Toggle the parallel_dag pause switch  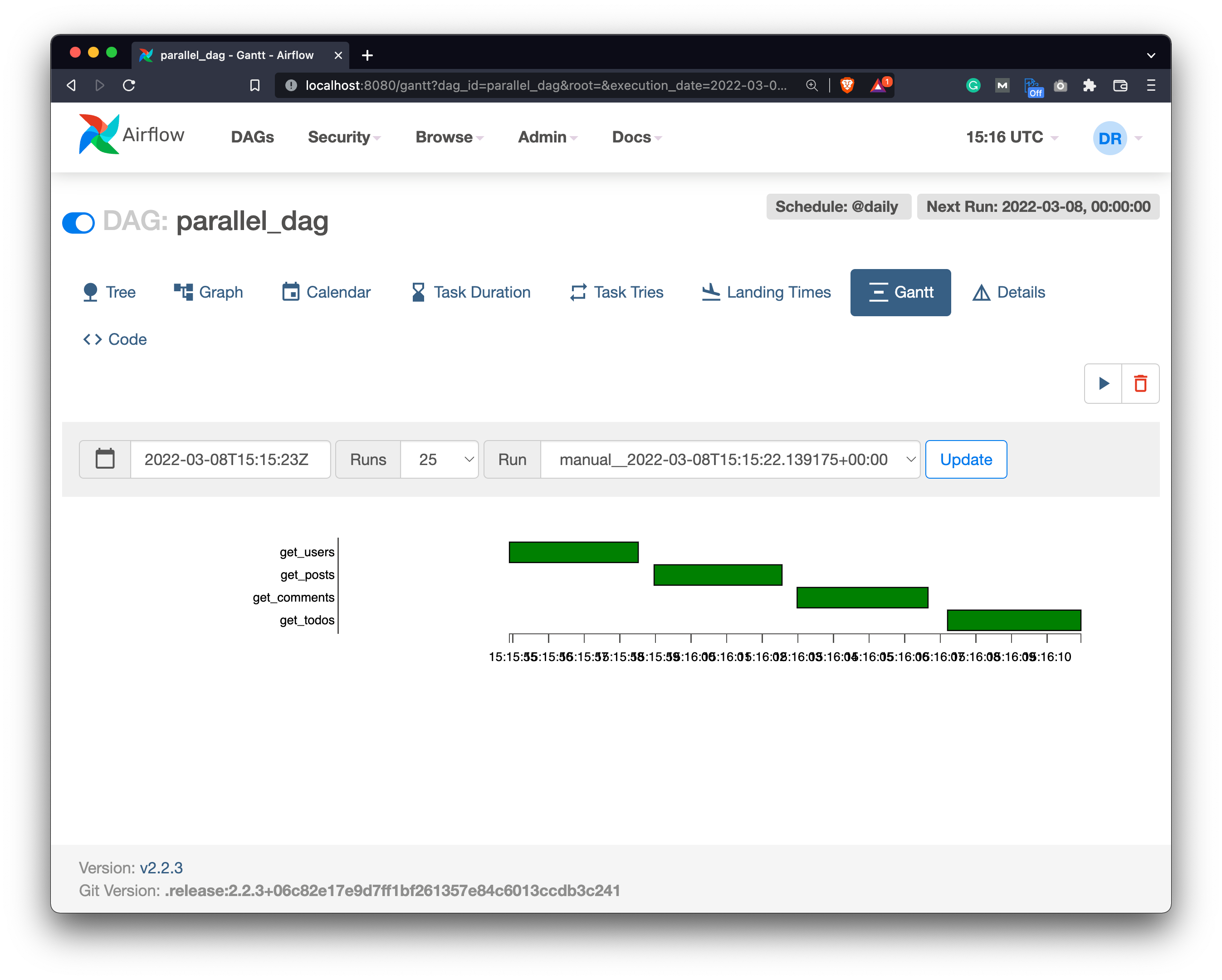click(78, 223)
